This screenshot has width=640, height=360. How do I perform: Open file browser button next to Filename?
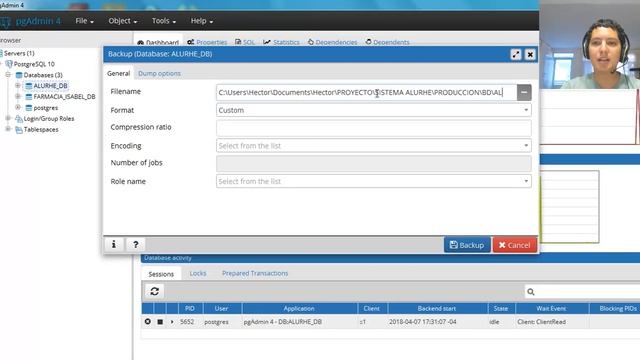point(524,92)
